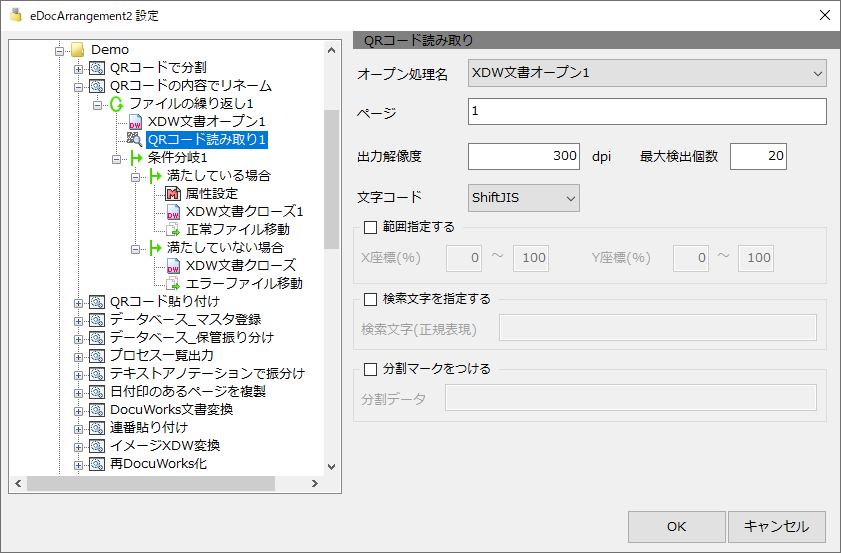Click the QRコード読み取り1 magnifier icon

click(134, 139)
